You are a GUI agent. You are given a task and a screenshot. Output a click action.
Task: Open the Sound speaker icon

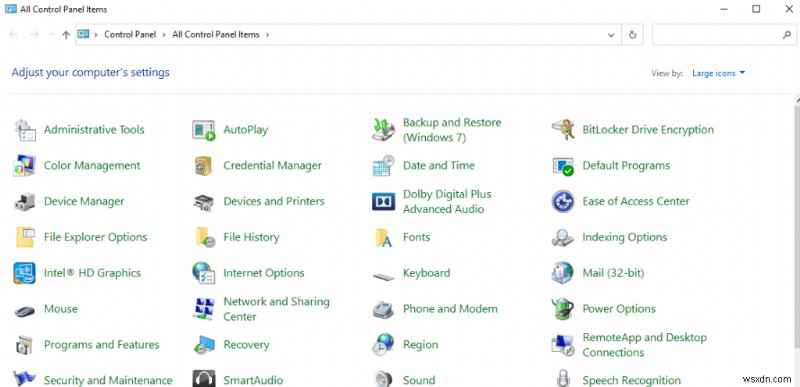click(x=383, y=378)
